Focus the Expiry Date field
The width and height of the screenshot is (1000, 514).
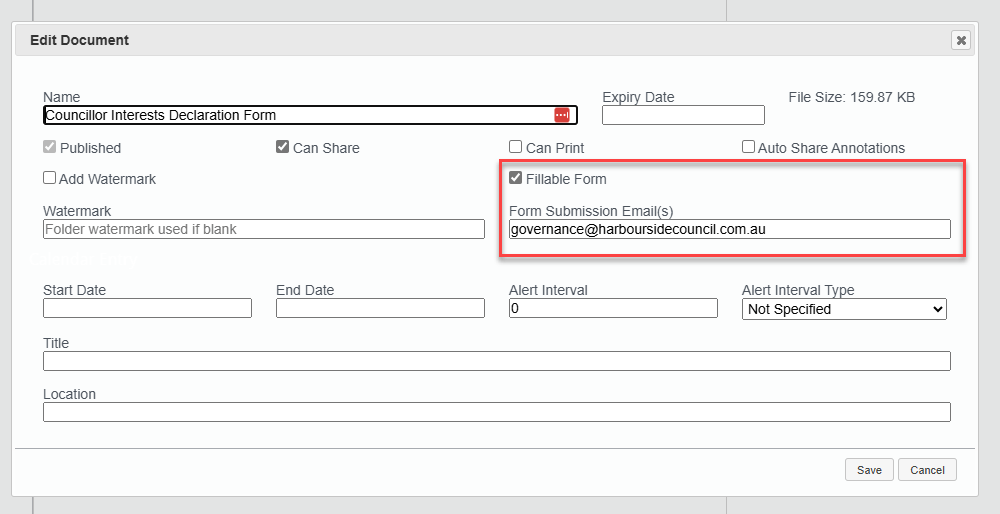tap(683, 115)
